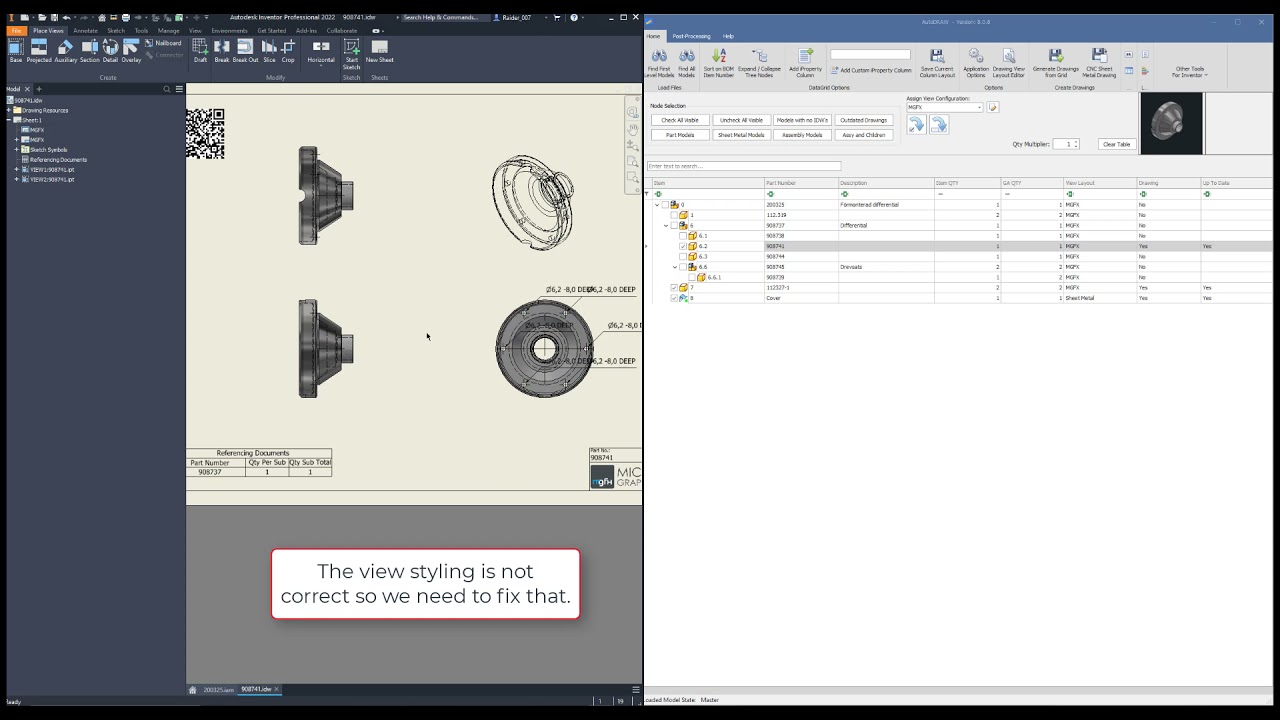Click the Uncheck All Visible button
Viewport: 1280px width, 720px height.
(x=741, y=120)
